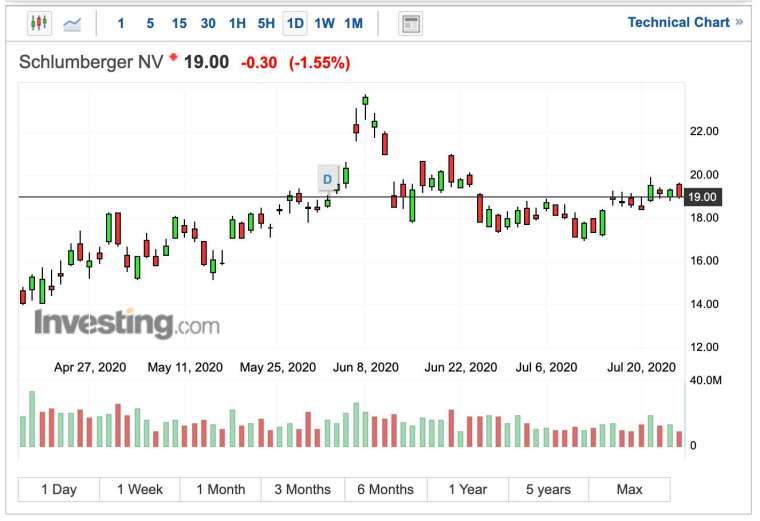Viewport: 760px width, 521px height.
Task: Open the news overlay panel icon
Action: 411,23
